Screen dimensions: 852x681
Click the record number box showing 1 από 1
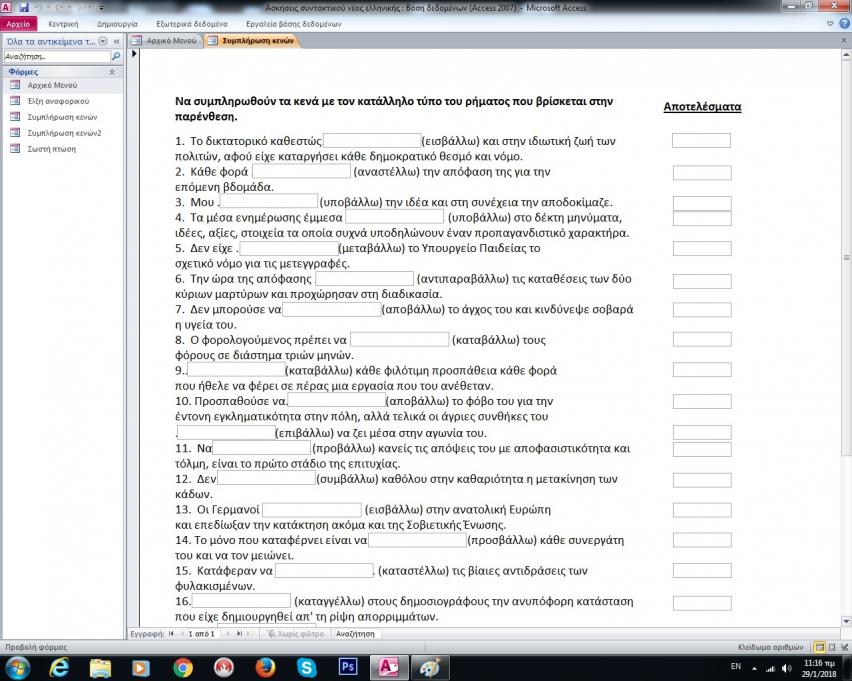(x=201, y=634)
